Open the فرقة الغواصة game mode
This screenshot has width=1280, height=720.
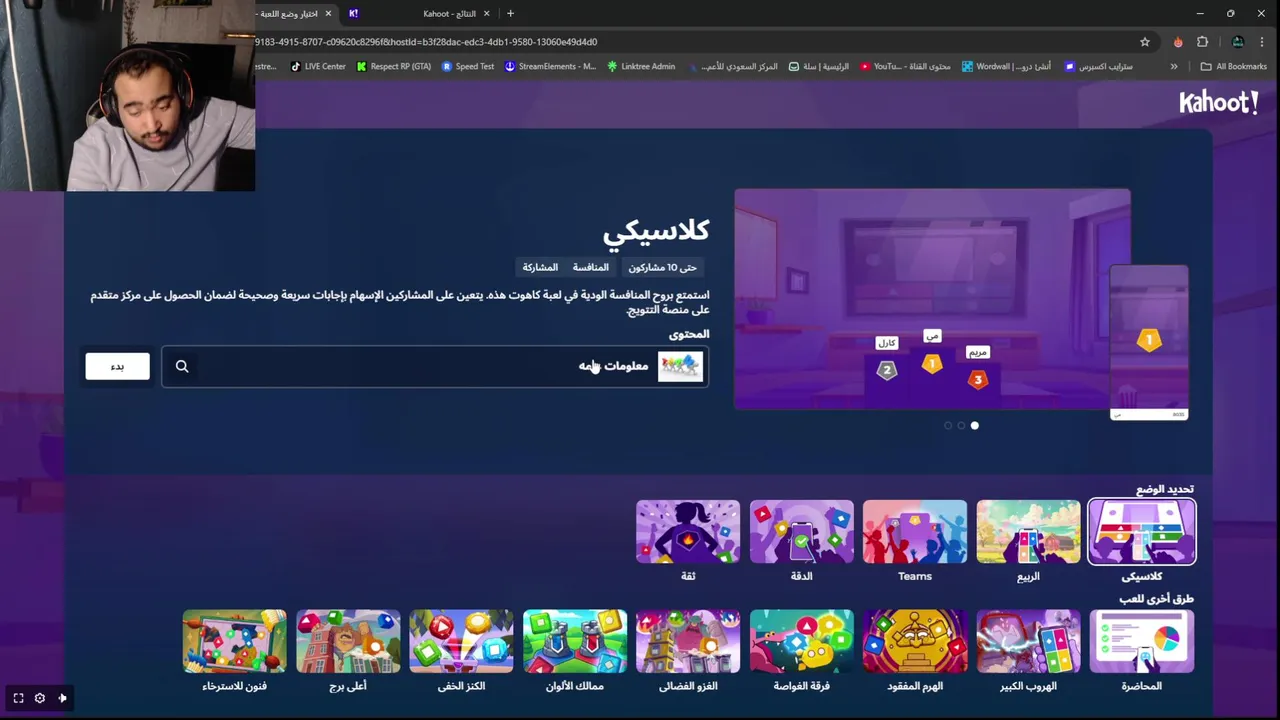[x=802, y=641]
